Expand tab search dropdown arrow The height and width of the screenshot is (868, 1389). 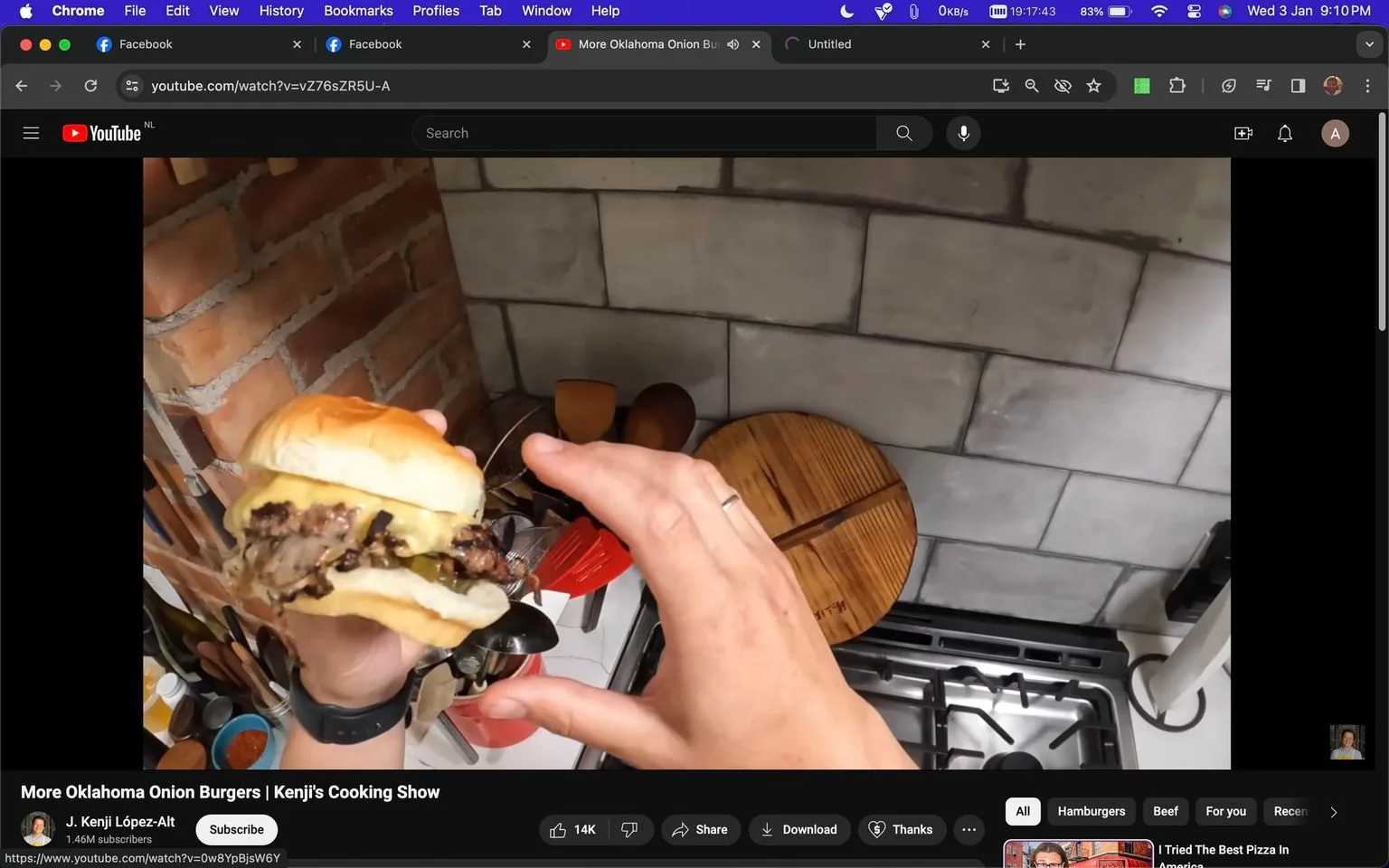1368,44
